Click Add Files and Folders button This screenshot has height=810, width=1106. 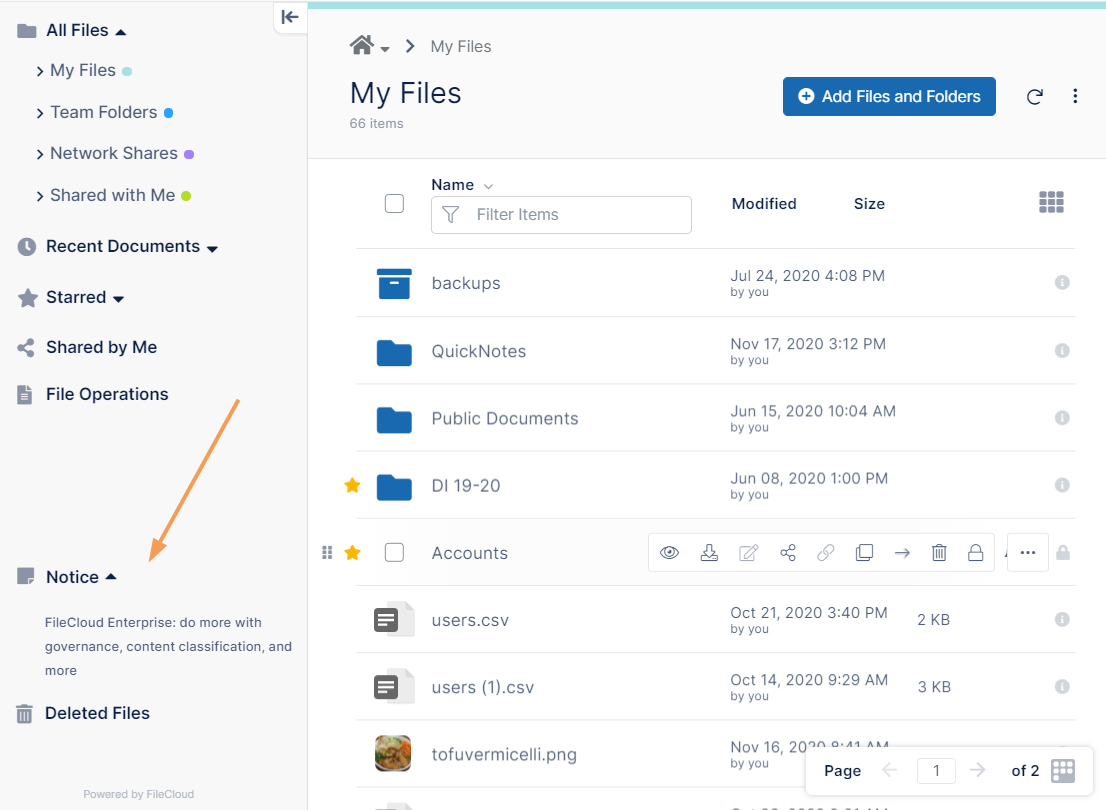[x=889, y=97]
